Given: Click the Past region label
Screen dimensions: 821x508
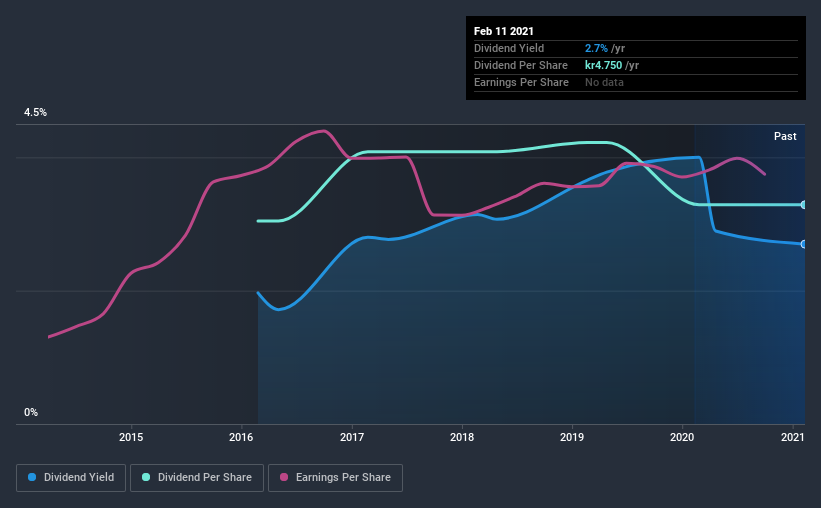Looking at the screenshot, I should coord(785,136).
